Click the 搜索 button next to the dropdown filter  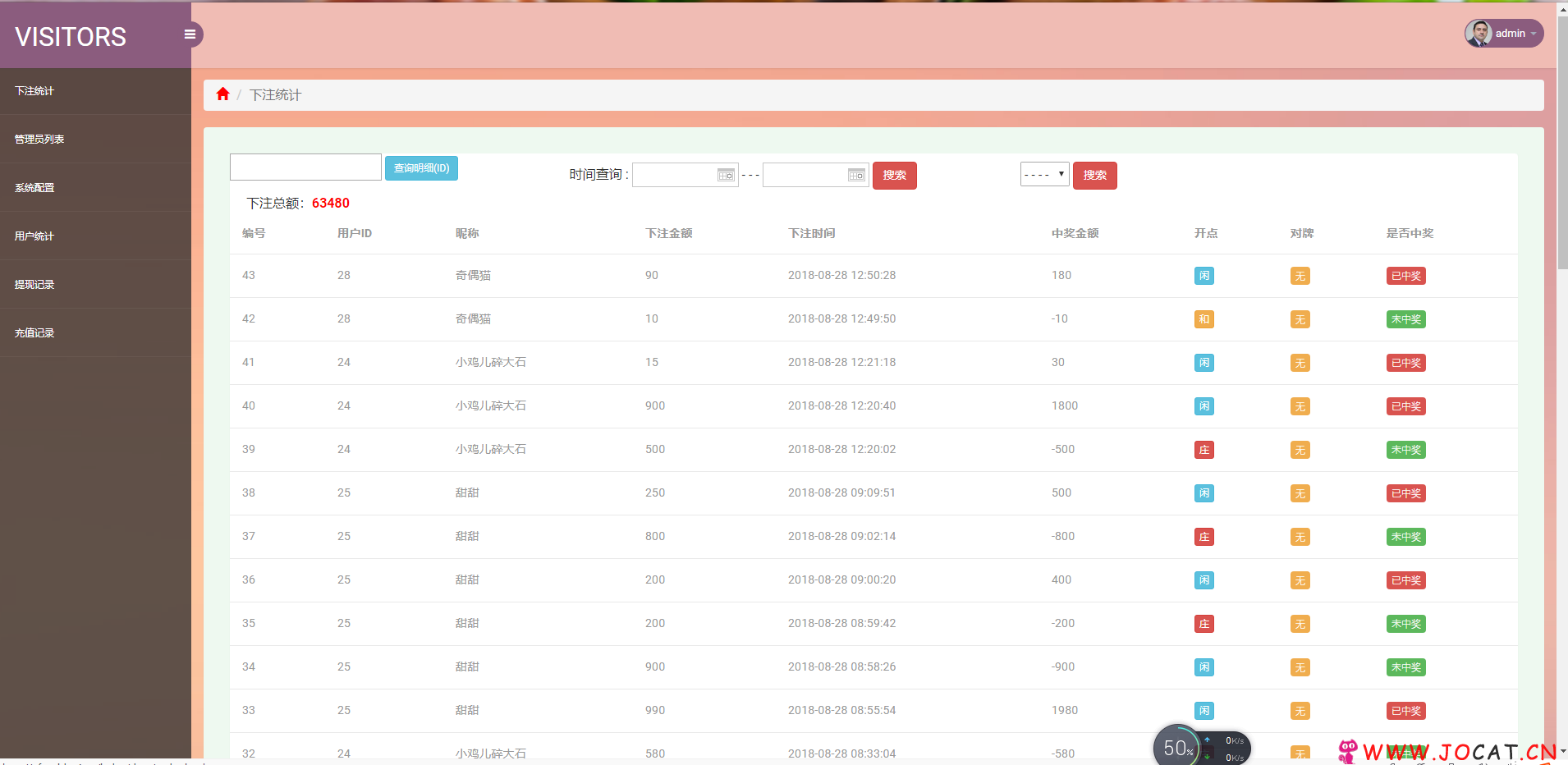click(1094, 175)
